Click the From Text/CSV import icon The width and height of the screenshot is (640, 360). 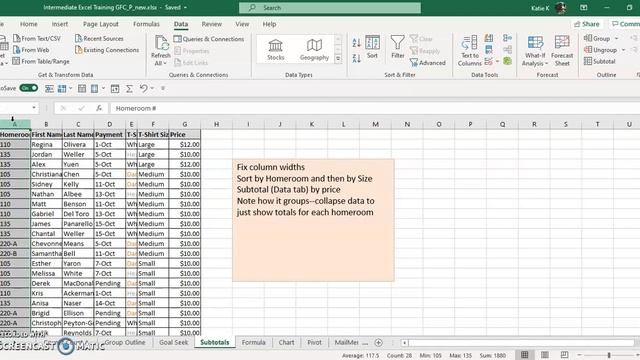pos(17,38)
